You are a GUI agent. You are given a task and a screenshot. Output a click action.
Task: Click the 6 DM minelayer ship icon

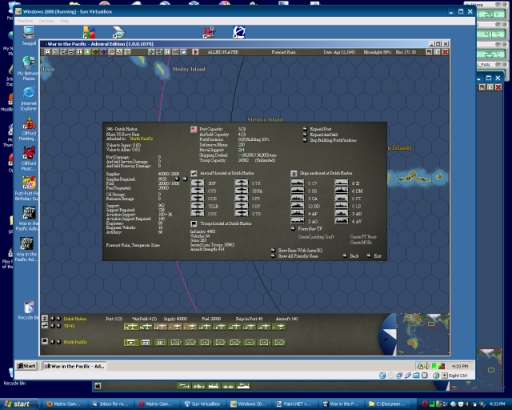(x=341, y=191)
